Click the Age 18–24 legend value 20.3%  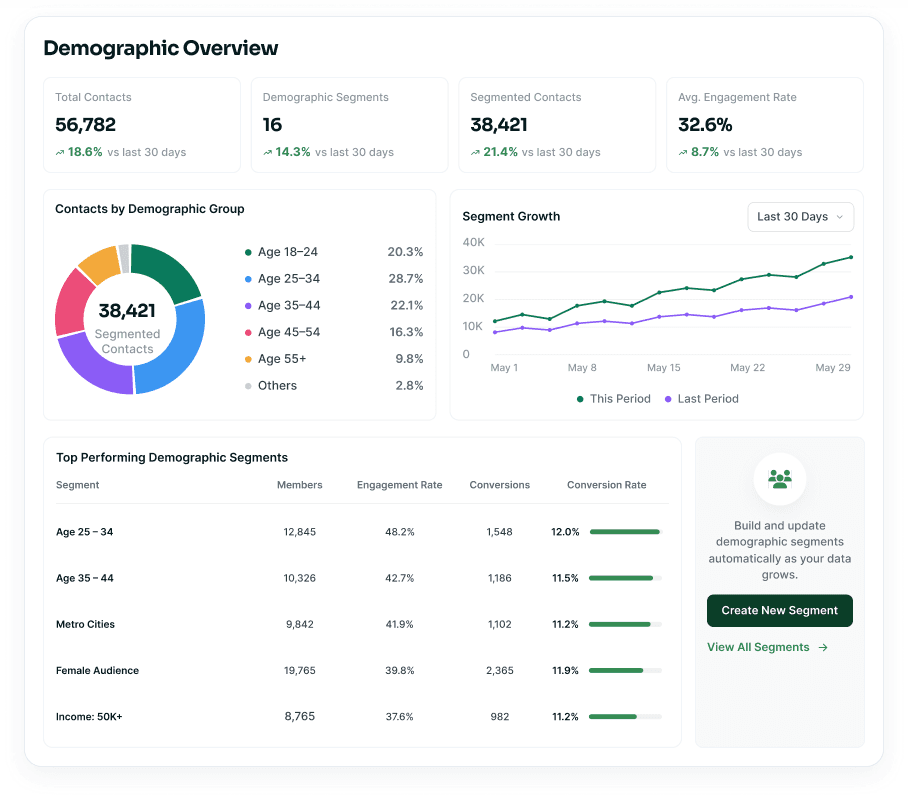coord(405,252)
